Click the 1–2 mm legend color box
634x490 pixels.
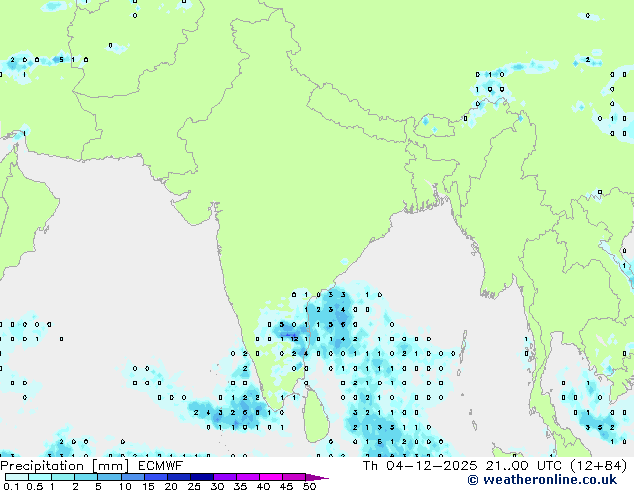tap(63, 477)
